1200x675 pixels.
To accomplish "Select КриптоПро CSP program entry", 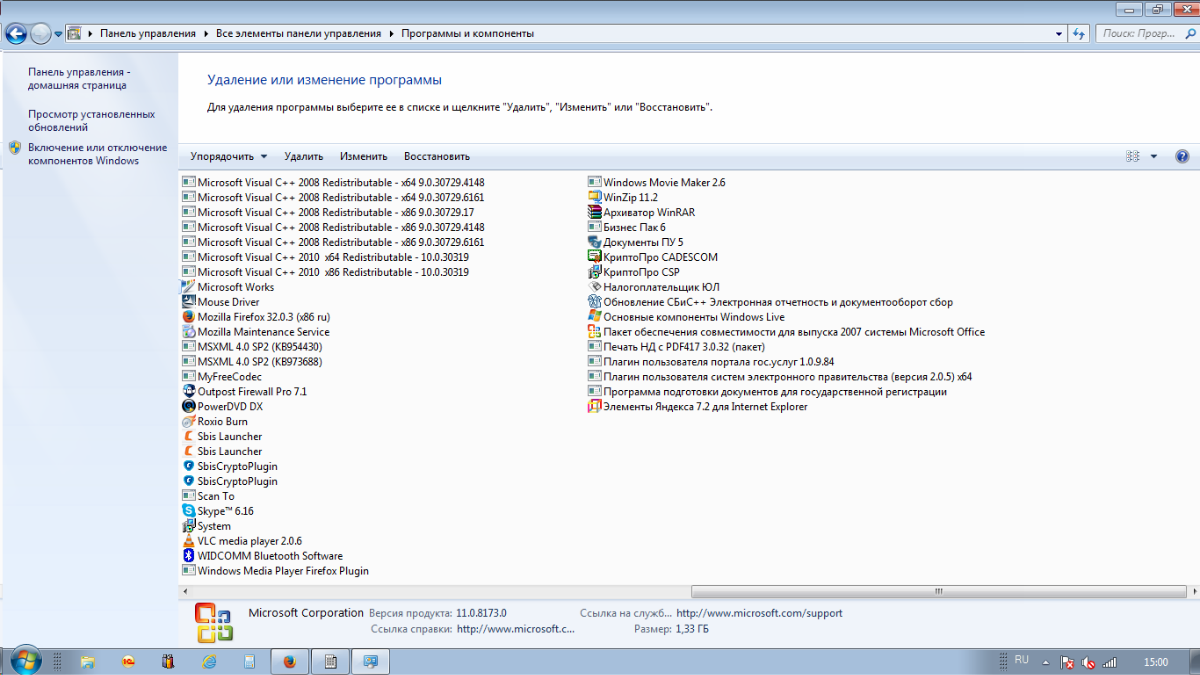I will [641, 272].
